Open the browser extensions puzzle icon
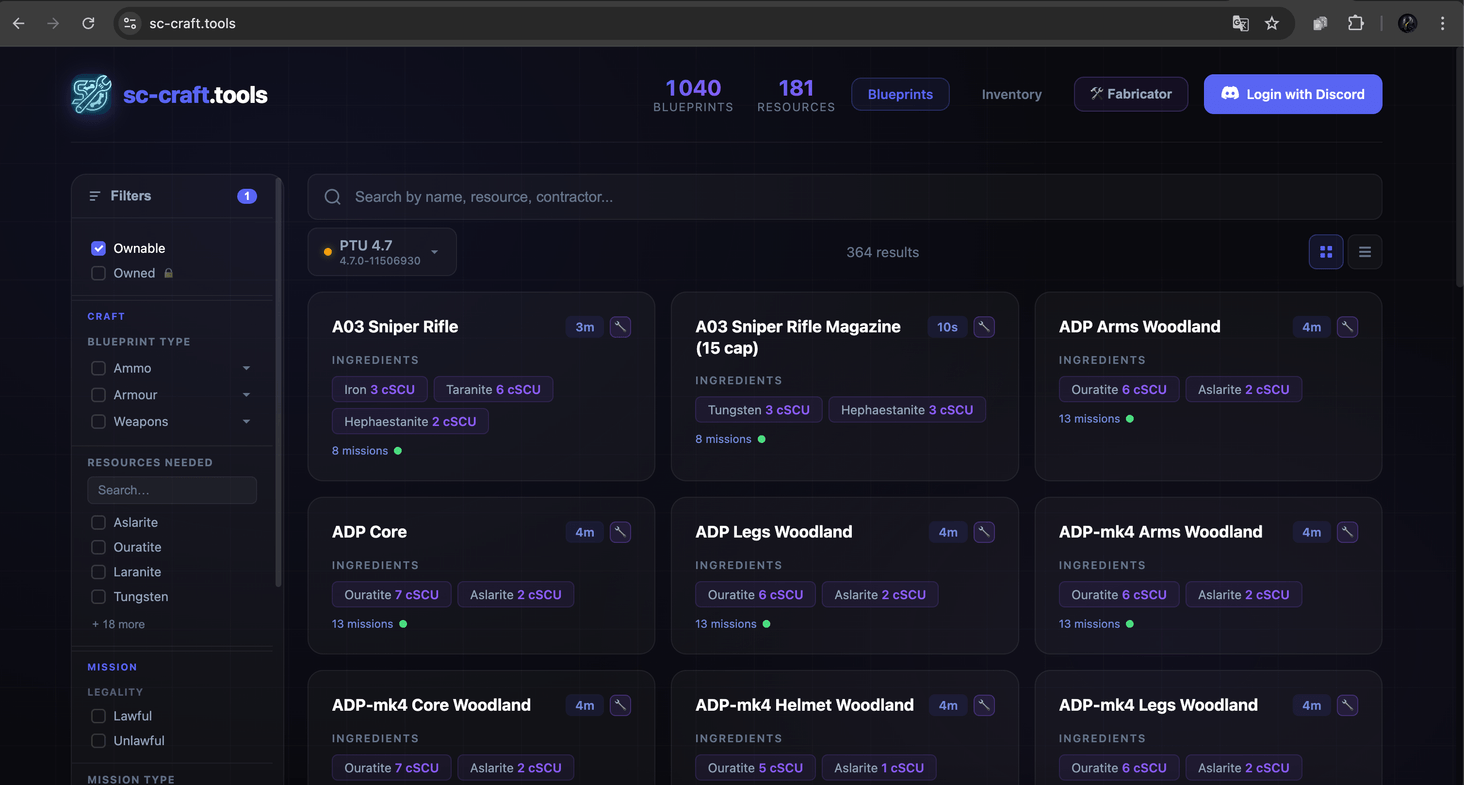 [1356, 22]
